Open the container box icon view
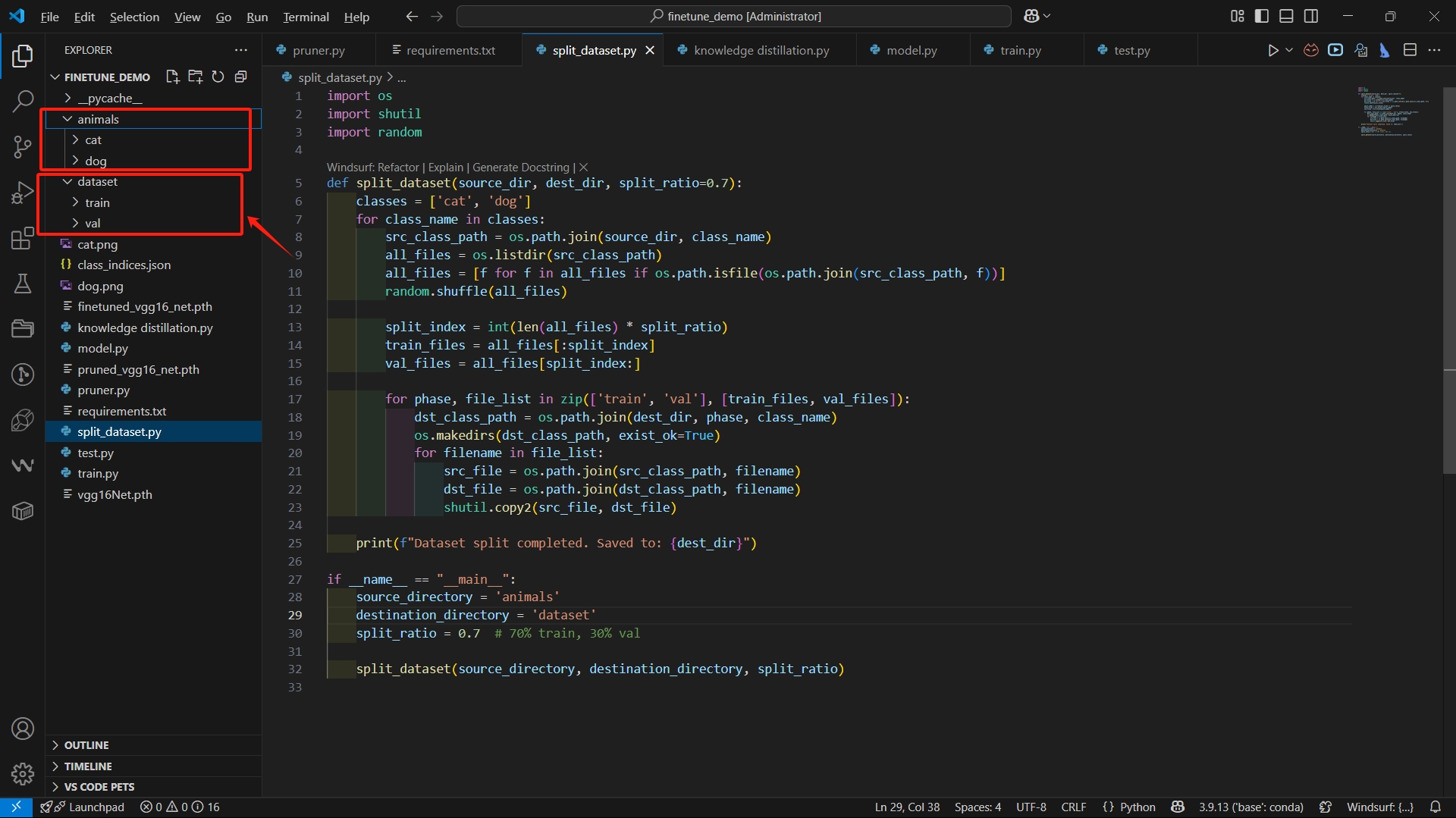Image resolution: width=1456 pixels, height=818 pixels. pos(23,511)
